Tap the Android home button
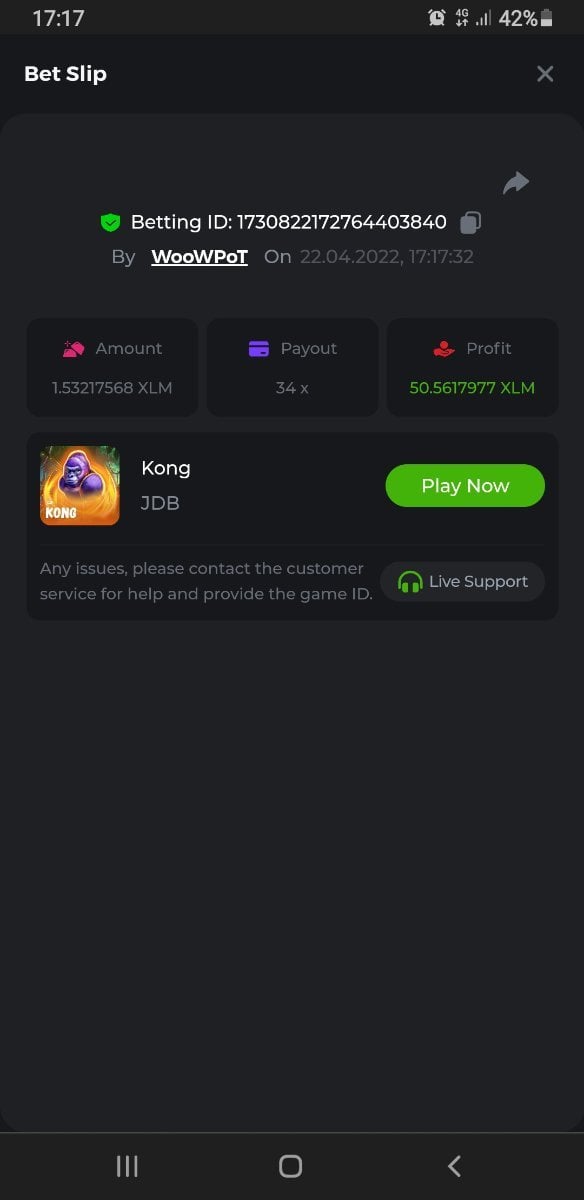Screen dimensions: 584x1200 (x=291, y=1166)
